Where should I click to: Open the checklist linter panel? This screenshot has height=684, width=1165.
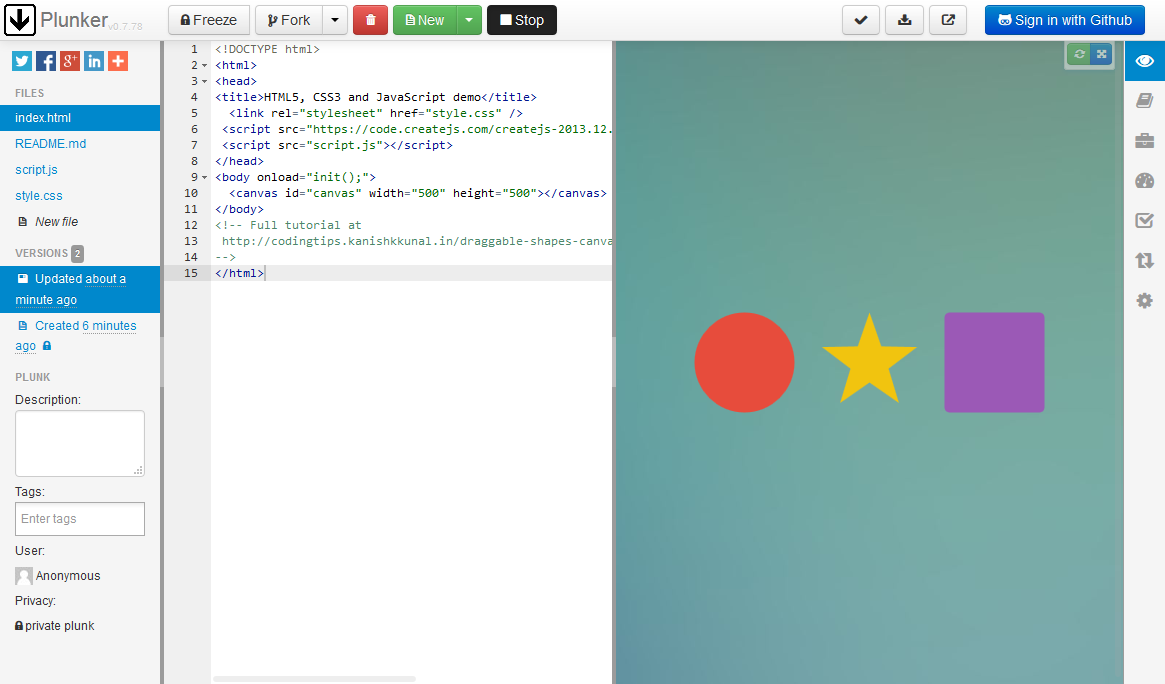pyautogui.click(x=1144, y=221)
